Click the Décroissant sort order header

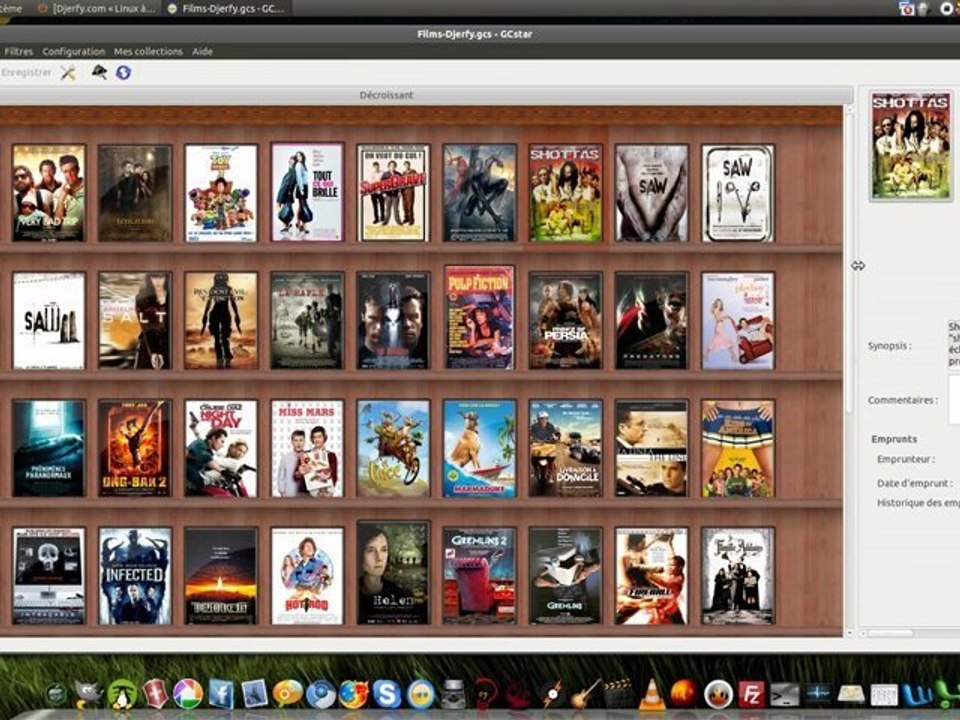[386, 95]
